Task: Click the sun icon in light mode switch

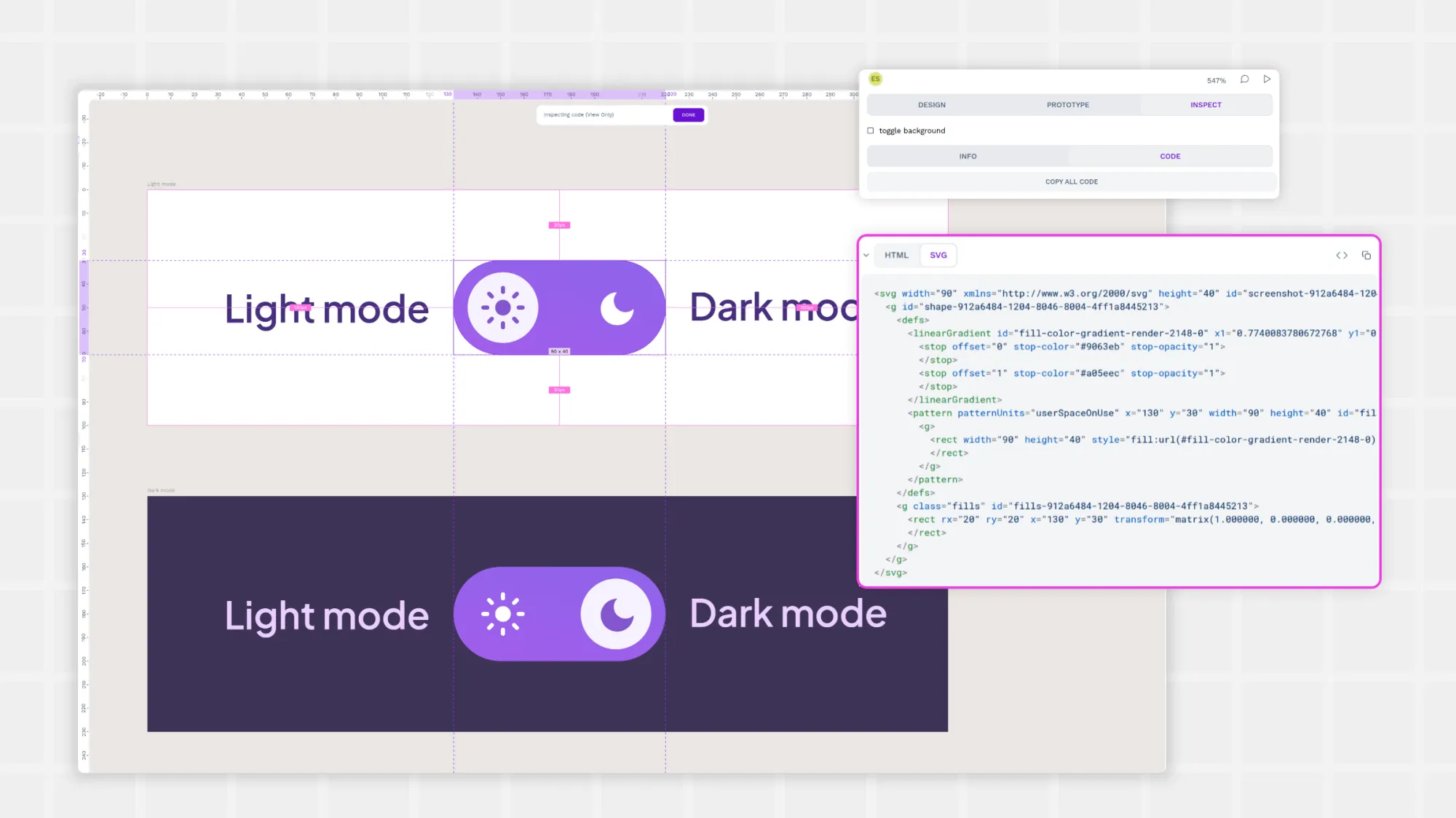Action: click(x=502, y=307)
